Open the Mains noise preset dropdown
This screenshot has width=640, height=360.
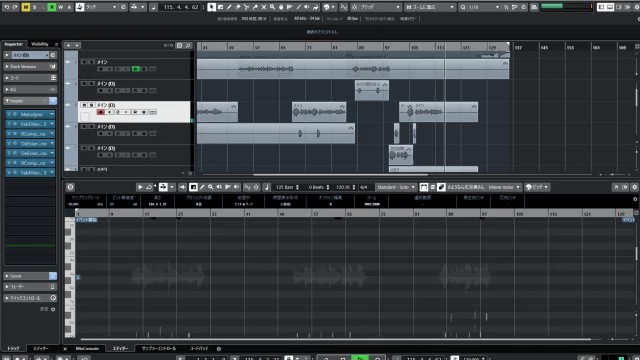coord(504,187)
